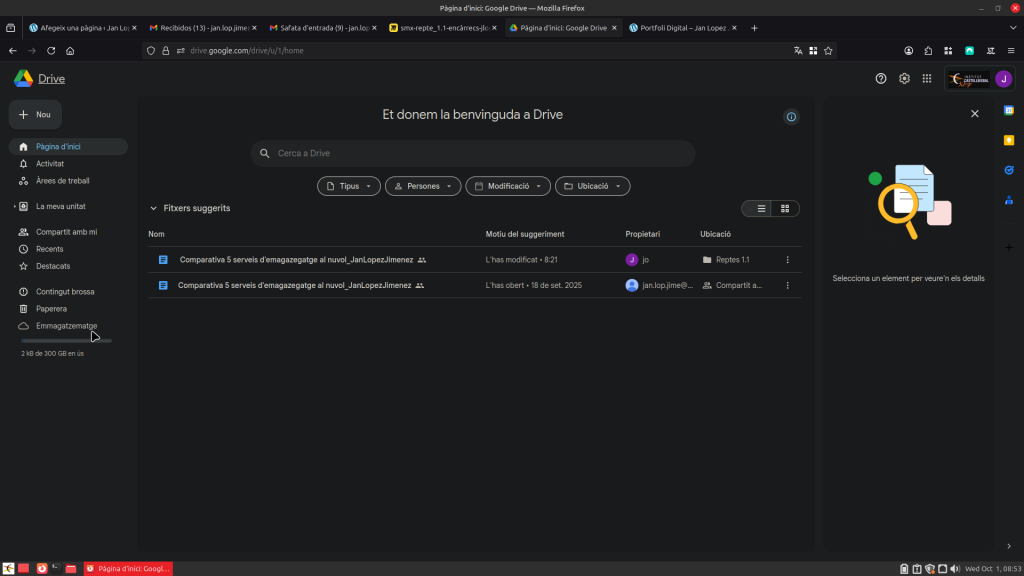The image size is (1024, 576).
Task: Go to Compartit amb mi
Action: click(x=66, y=232)
